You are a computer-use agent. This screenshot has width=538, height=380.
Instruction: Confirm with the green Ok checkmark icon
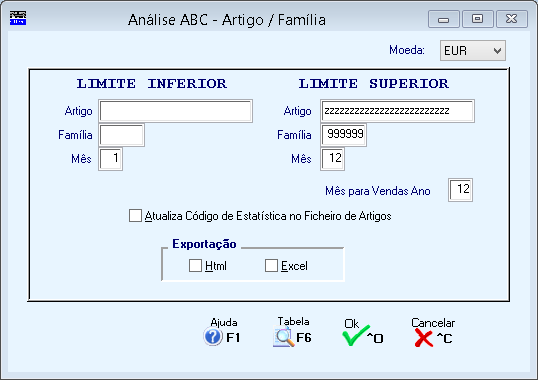tap(356, 336)
